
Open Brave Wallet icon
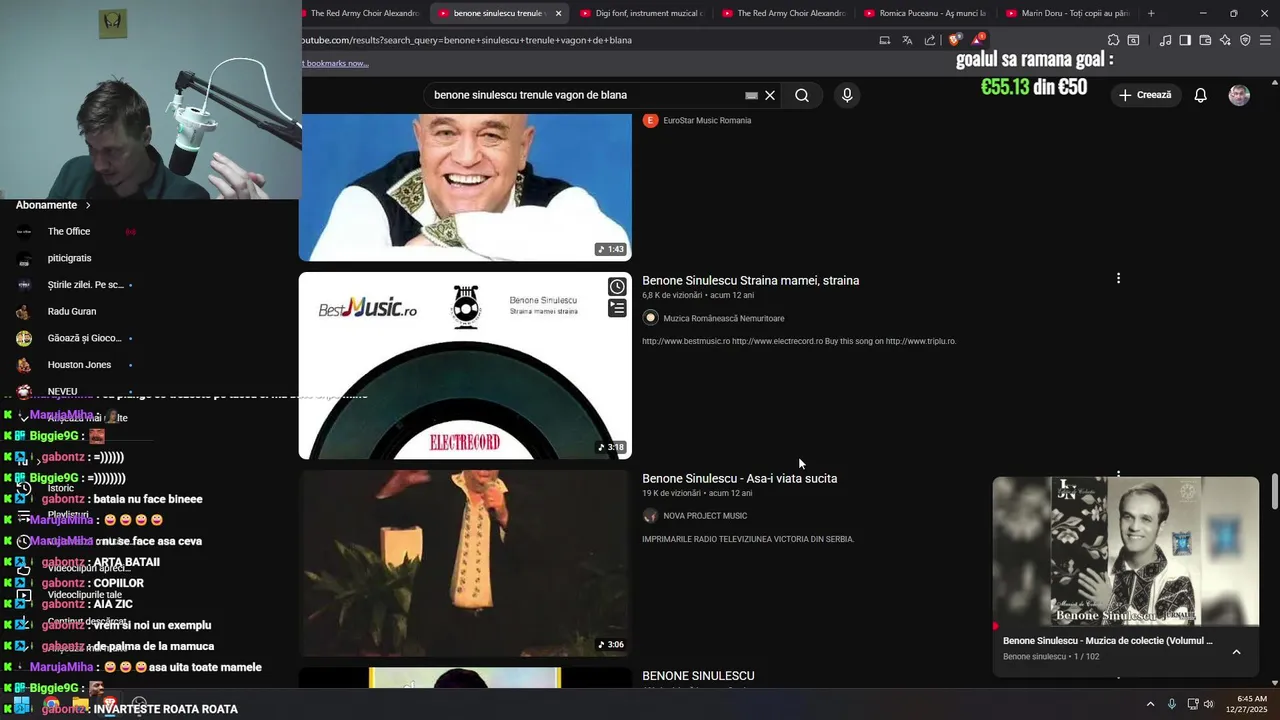click(1205, 40)
